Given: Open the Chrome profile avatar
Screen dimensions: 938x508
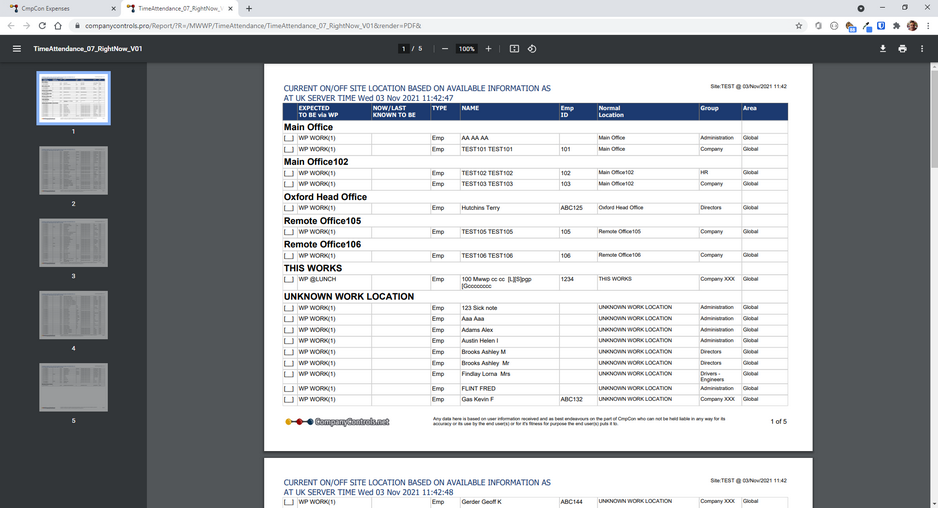Looking at the screenshot, I should point(912,26).
